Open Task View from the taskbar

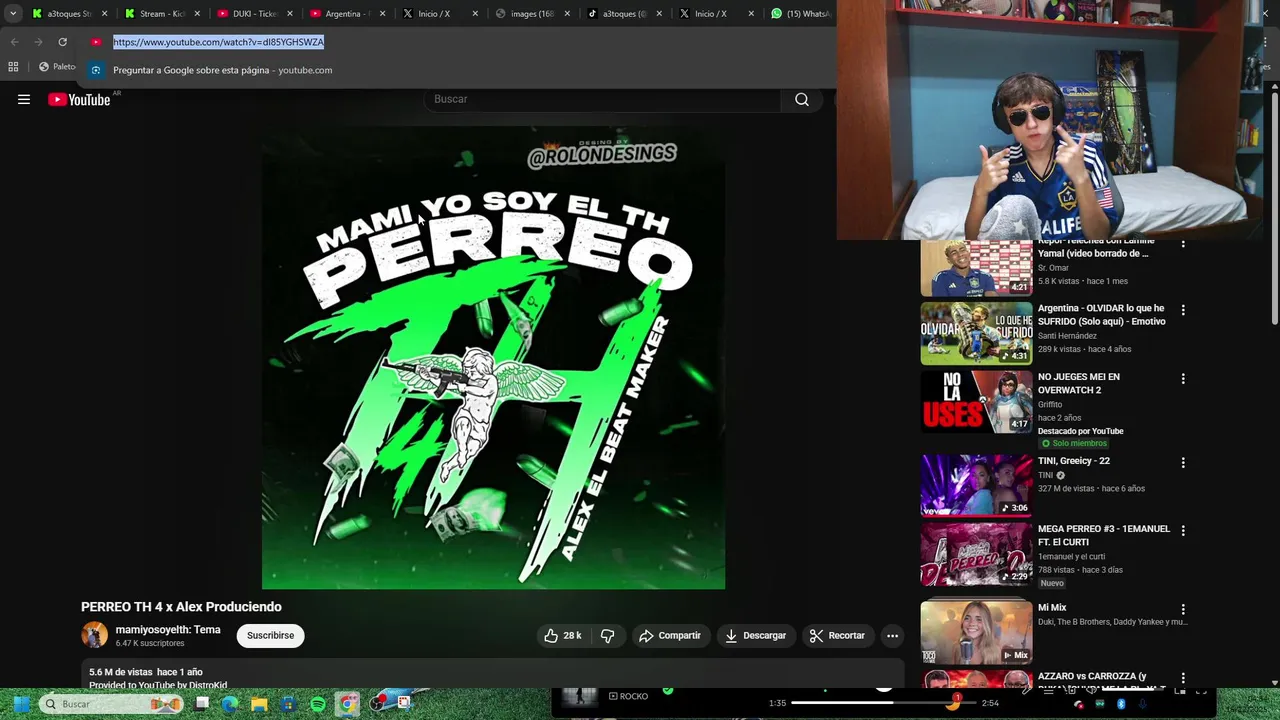tap(202, 704)
